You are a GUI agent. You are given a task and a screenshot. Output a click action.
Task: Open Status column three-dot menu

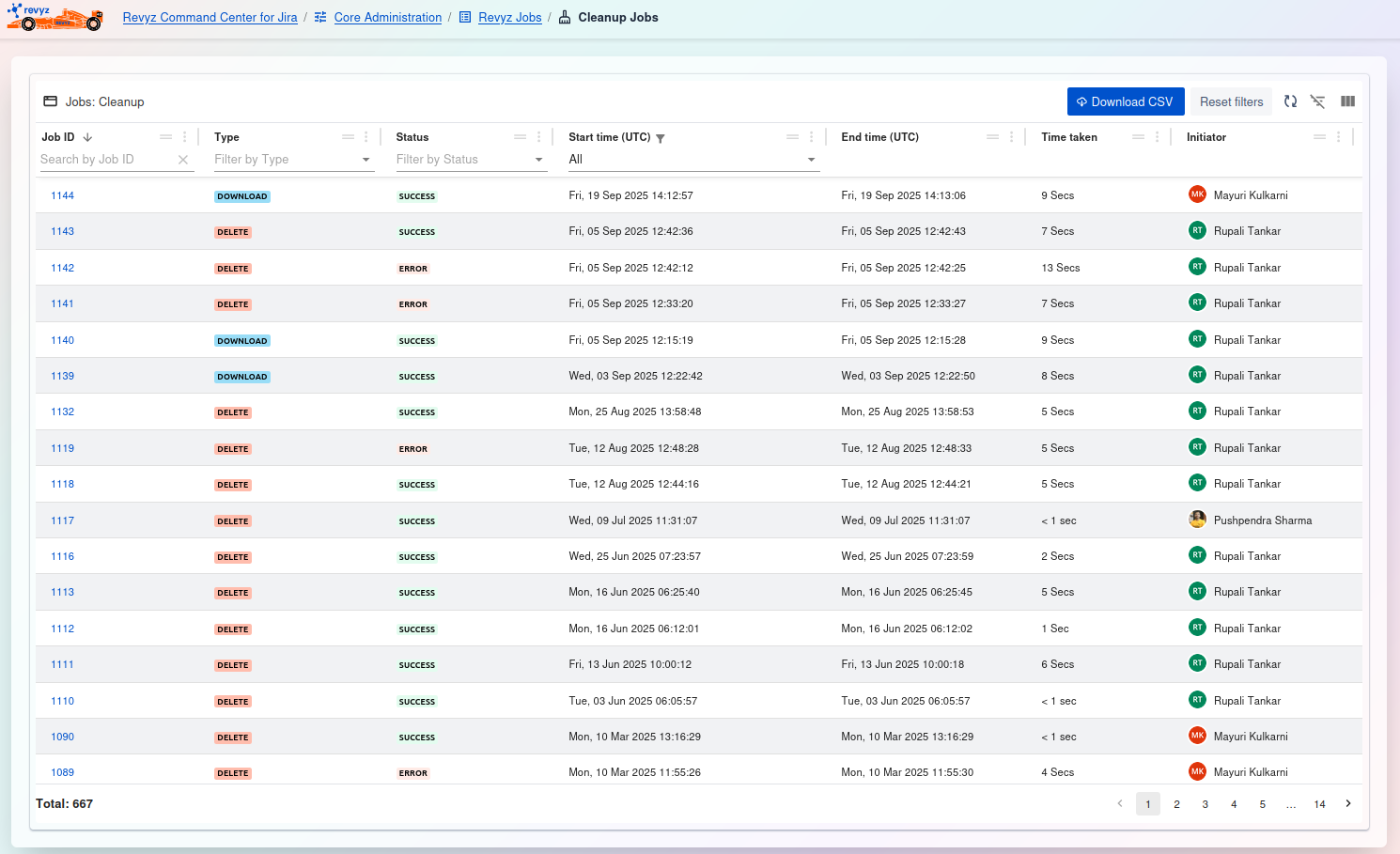[x=538, y=137]
